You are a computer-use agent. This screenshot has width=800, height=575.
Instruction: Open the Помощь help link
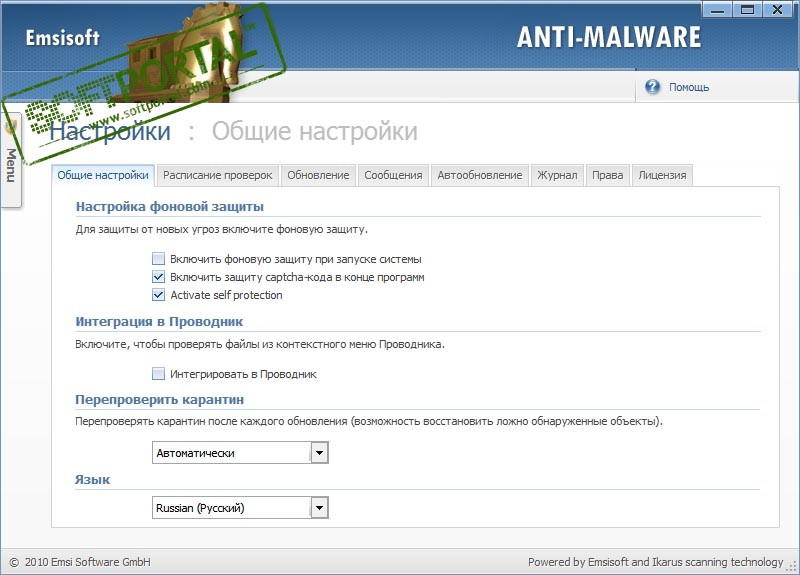pos(689,87)
